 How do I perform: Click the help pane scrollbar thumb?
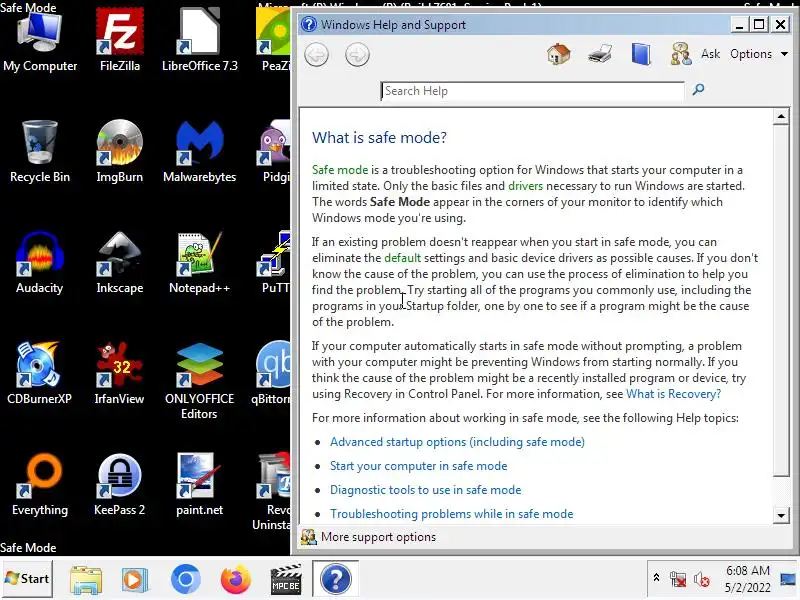click(x=781, y=301)
